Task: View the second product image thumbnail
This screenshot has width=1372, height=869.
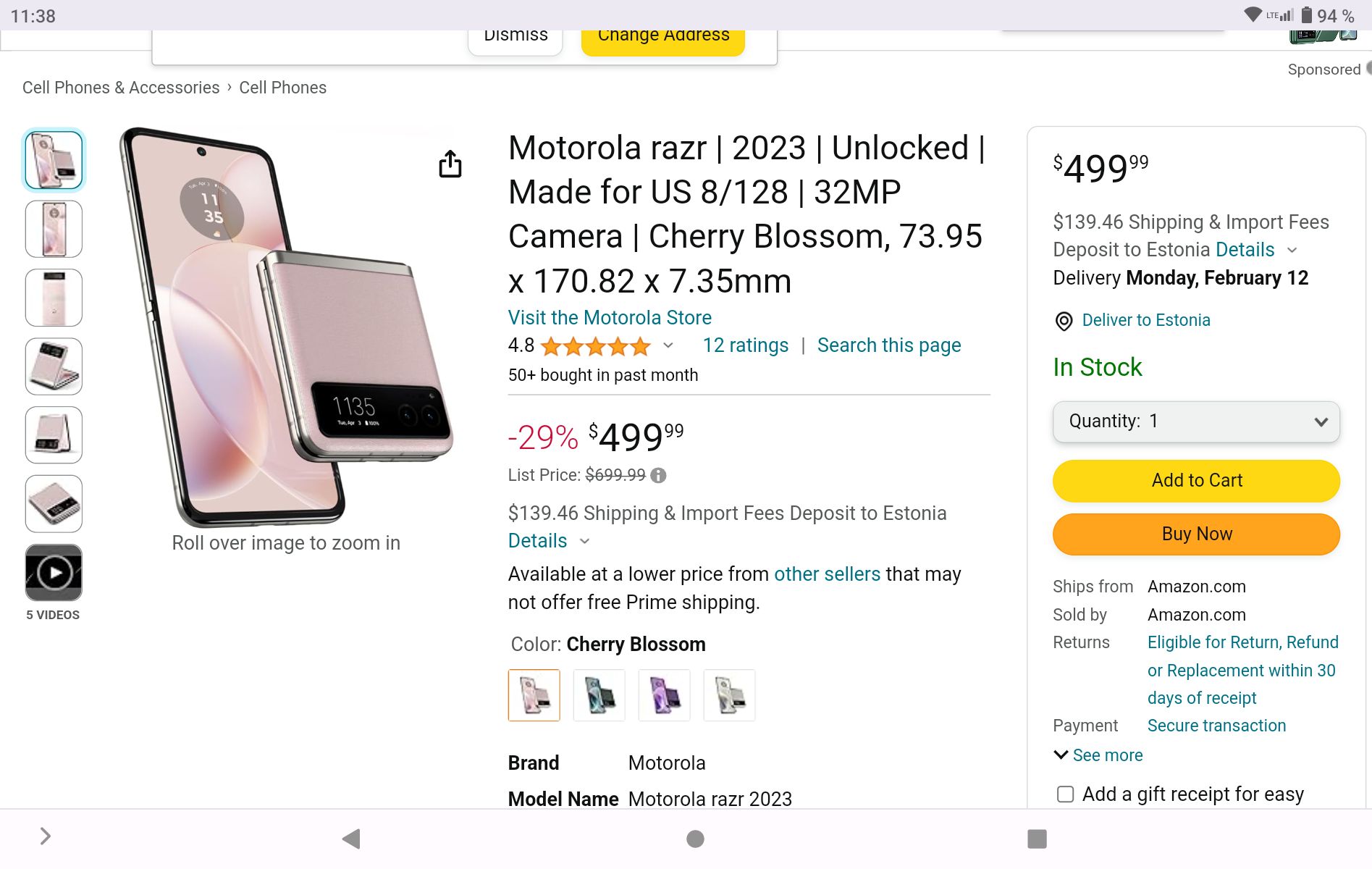Action: click(54, 229)
